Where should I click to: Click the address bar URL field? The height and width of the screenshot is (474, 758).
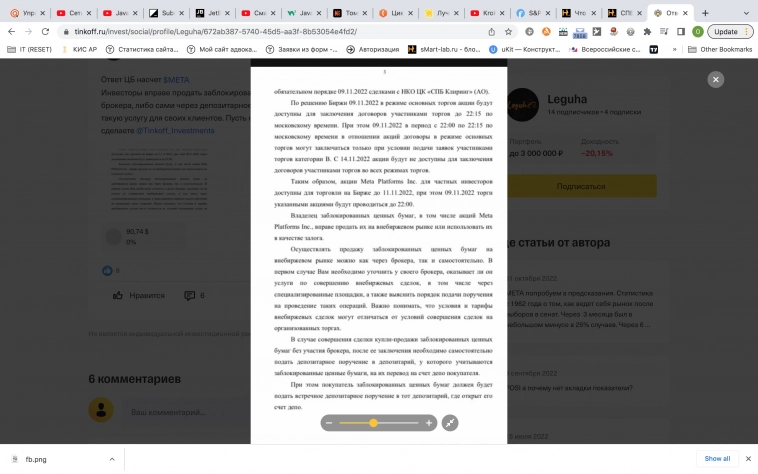[x=250, y=31]
